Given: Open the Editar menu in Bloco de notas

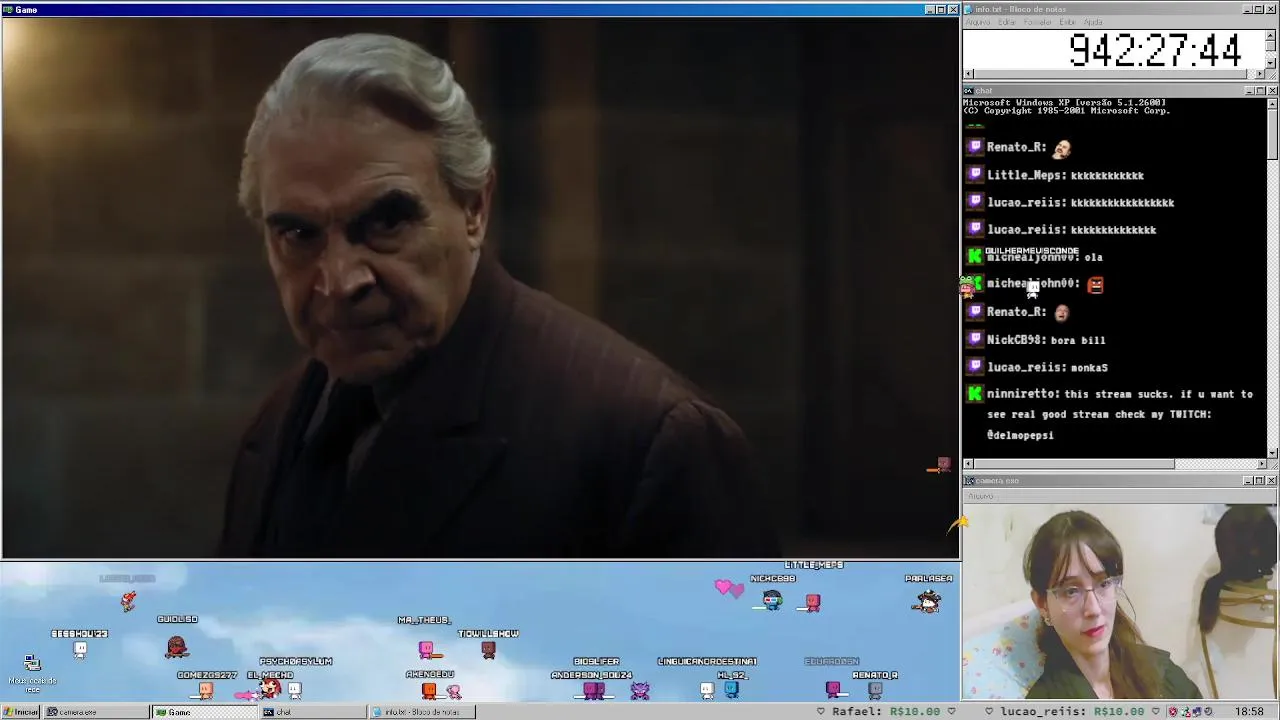Looking at the screenshot, I should coord(1007,22).
